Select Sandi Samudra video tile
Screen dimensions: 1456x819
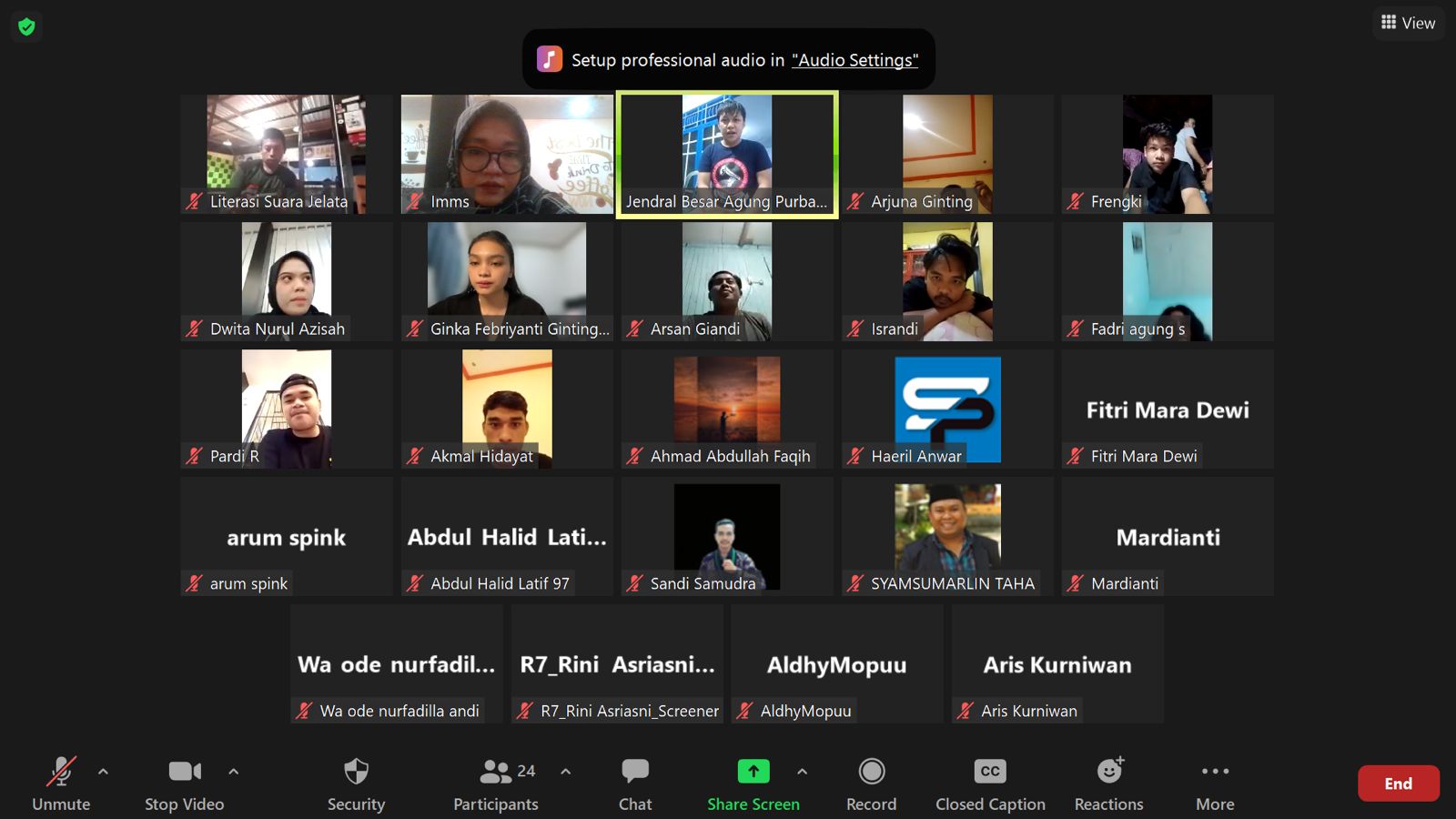[727, 537]
